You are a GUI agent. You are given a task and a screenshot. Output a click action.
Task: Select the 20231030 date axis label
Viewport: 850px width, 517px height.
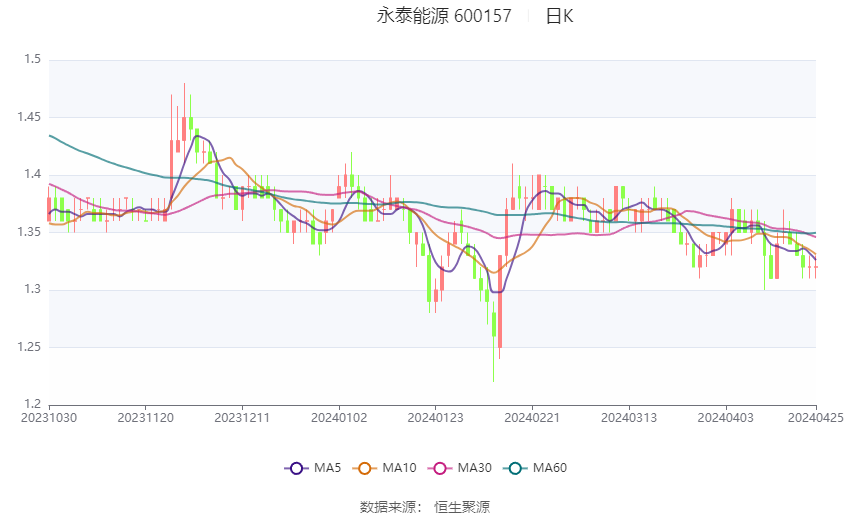pyautogui.click(x=49, y=418)
